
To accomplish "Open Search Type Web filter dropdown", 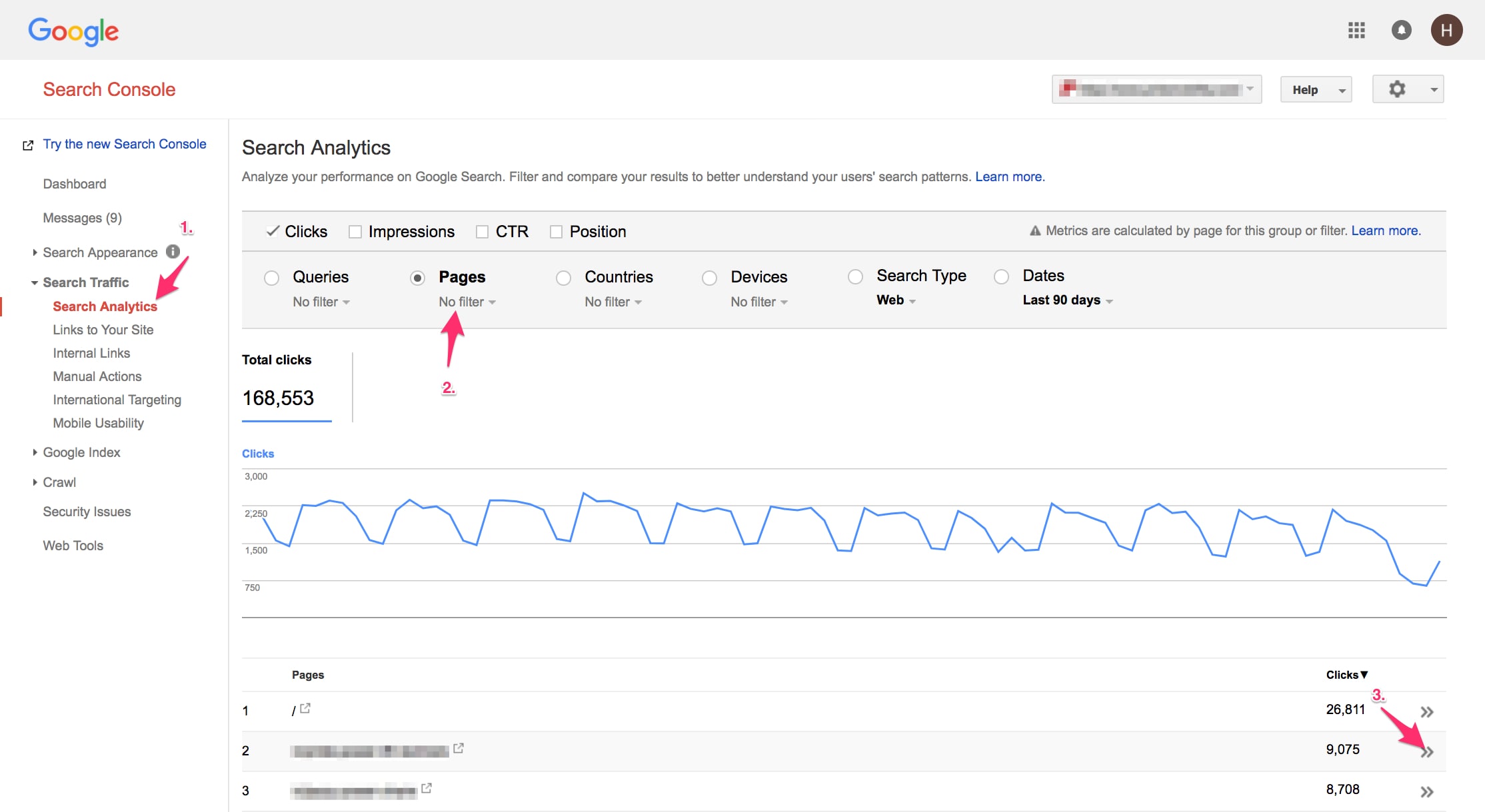I will (893, 299).
